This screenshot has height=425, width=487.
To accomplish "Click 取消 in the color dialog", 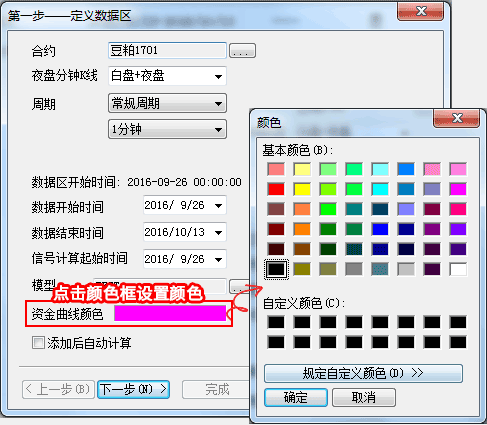I will (x=364, y=397).
